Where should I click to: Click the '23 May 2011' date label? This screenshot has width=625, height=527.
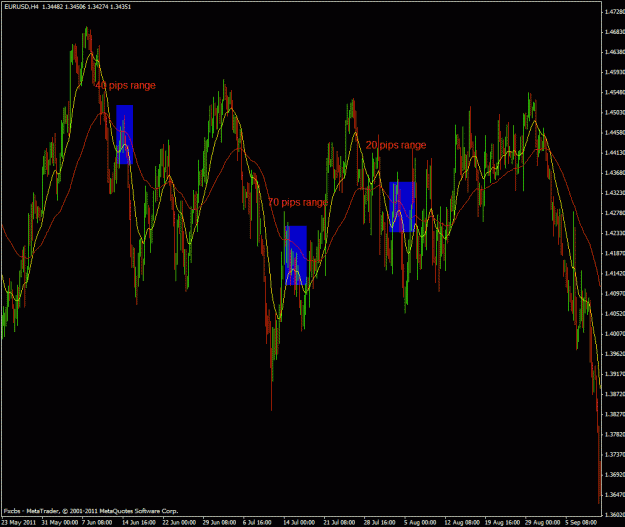tap(19, 522)
